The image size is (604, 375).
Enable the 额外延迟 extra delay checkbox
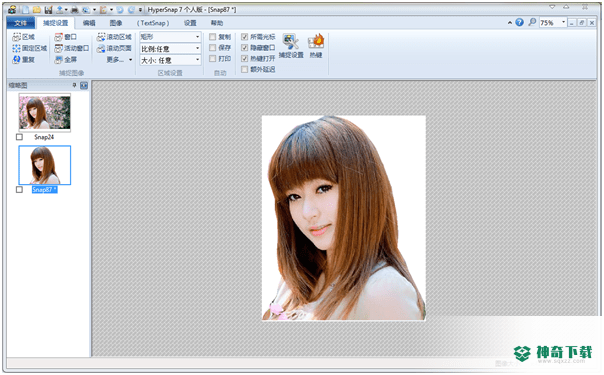[x=245, y=69]
